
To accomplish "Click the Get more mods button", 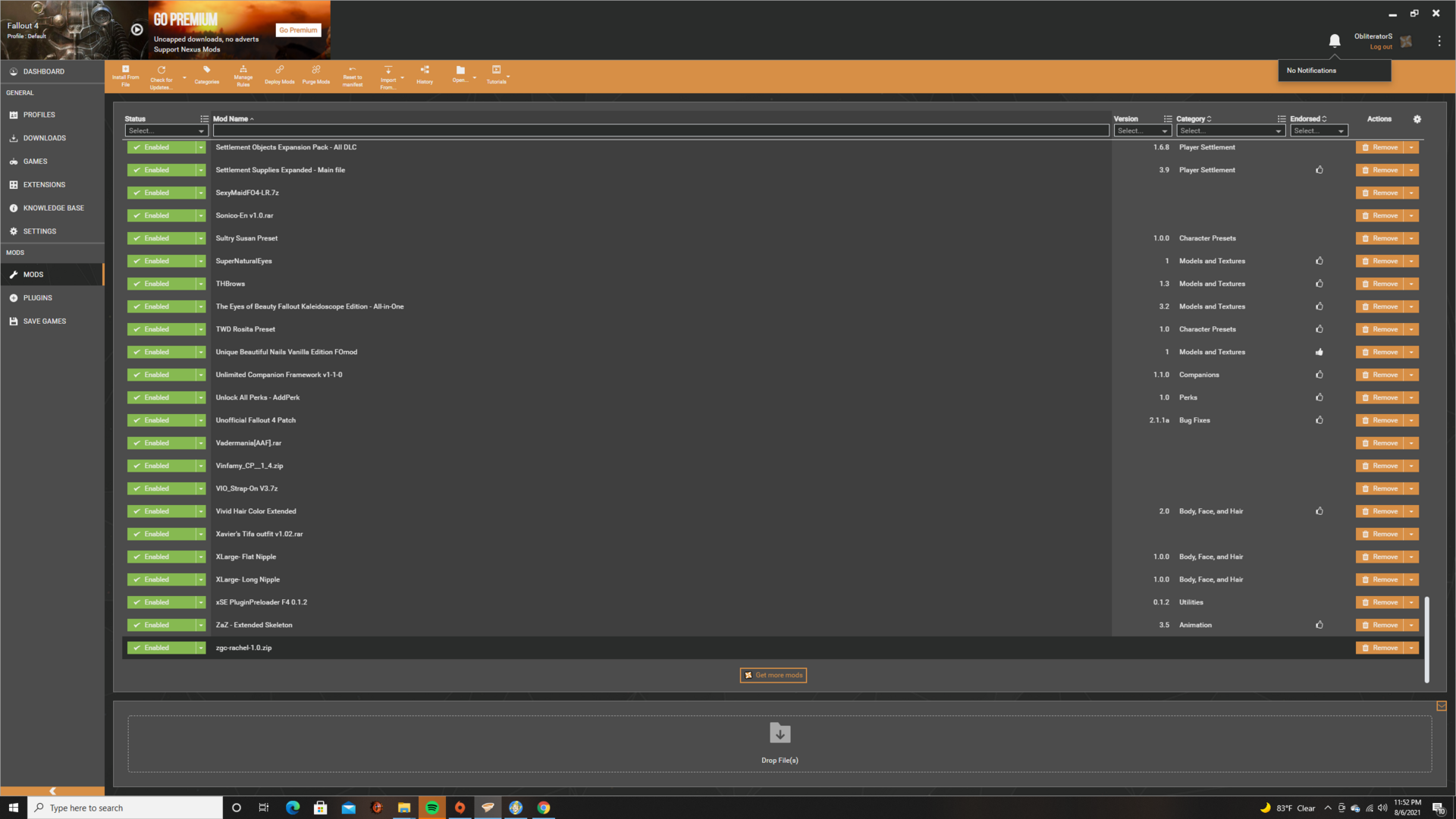I will tap(773, 675).
